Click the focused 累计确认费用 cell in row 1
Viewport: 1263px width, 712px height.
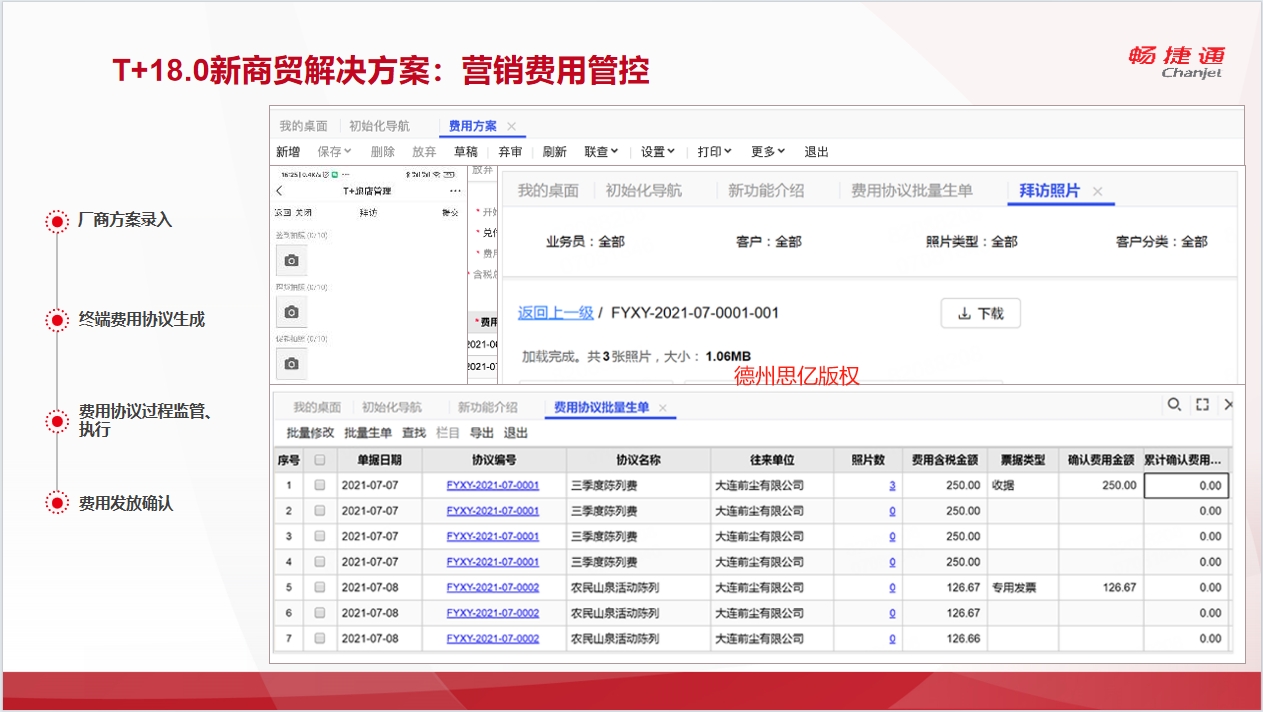1186,485
